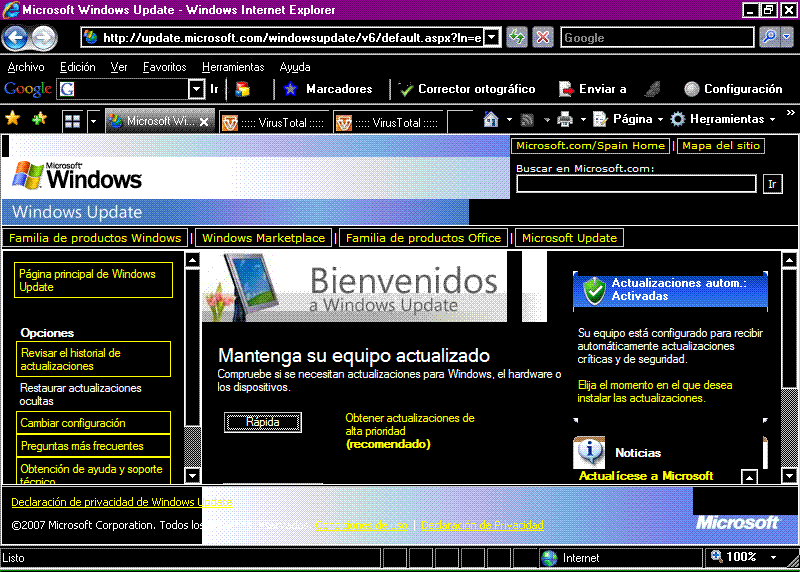Open a new blank tab
Viewport: 800px width, 572px height.
tap(460, 122)
